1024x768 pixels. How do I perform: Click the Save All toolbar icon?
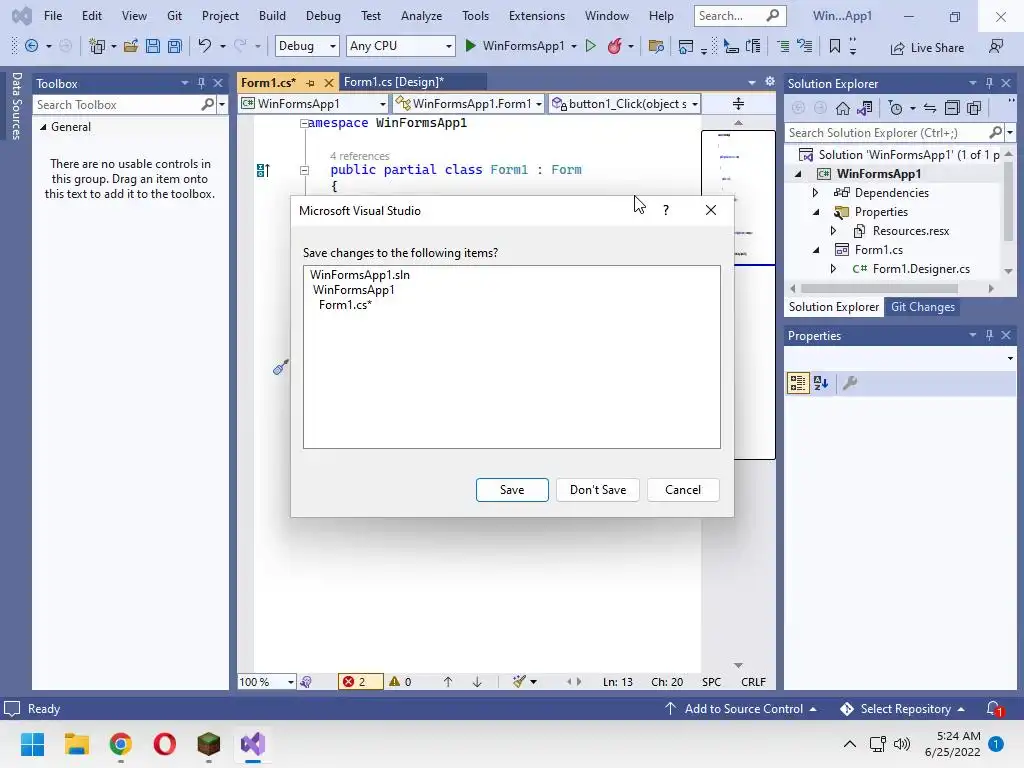(174, 46)
